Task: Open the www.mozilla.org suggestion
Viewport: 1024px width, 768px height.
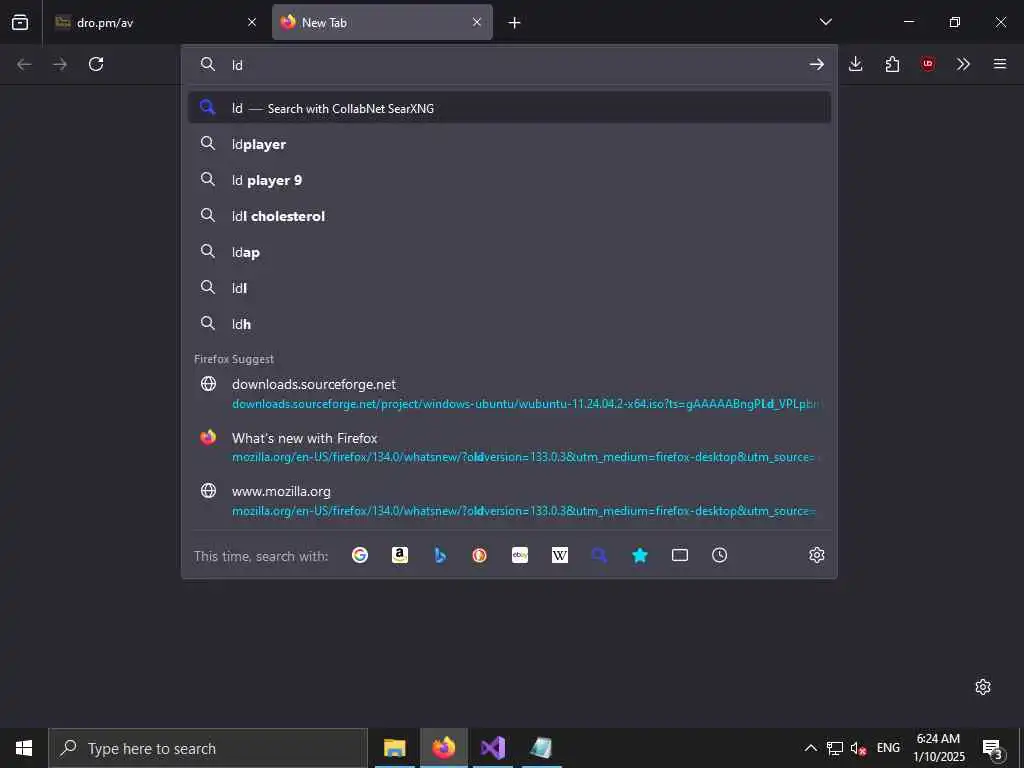Action: click(509, 501)
